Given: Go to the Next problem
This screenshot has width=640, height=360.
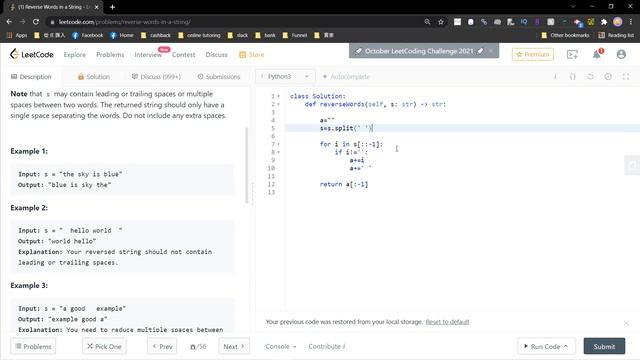Looking at the screenshot, I should (234, 347).
